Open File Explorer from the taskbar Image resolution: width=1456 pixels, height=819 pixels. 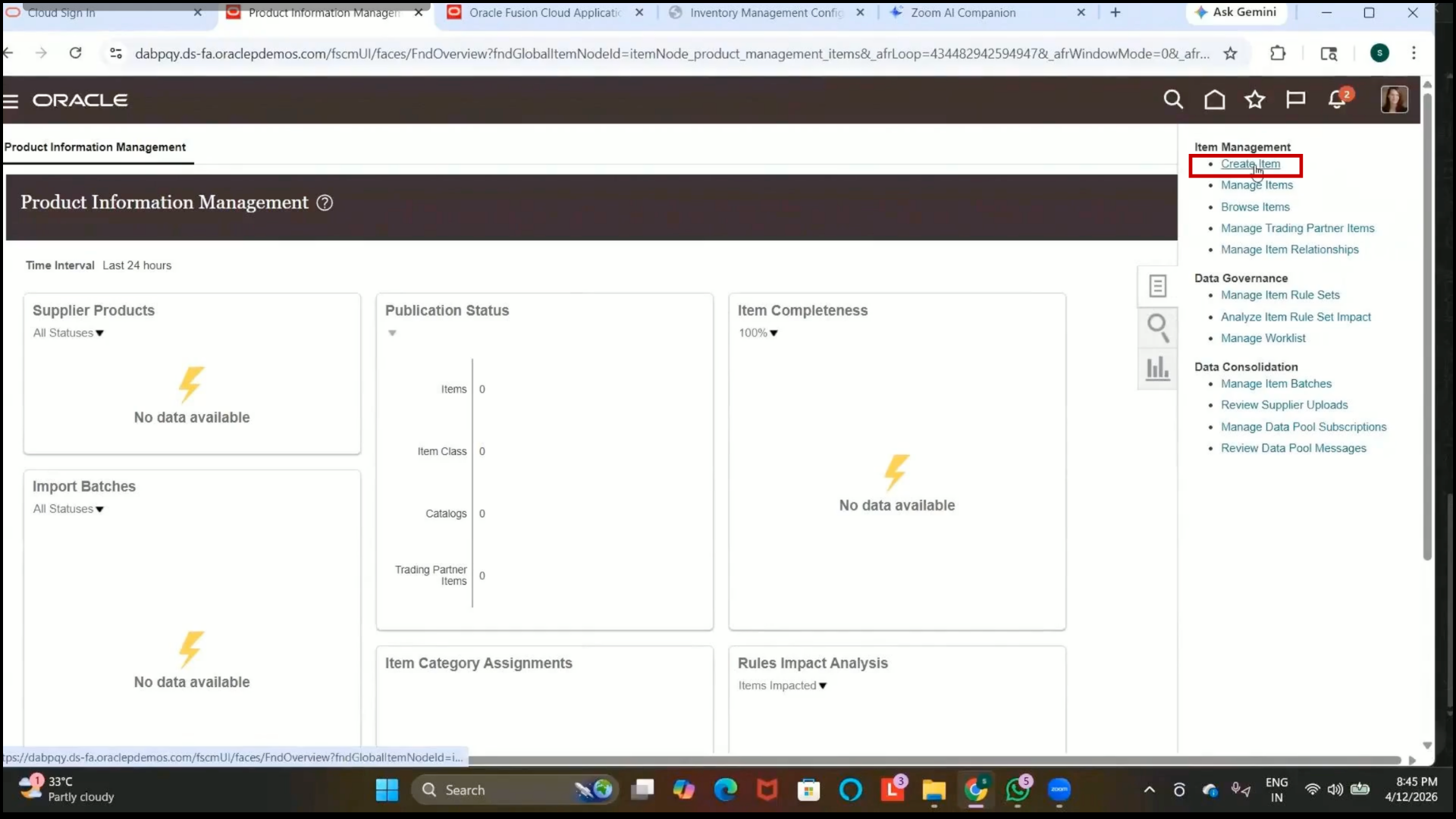tap(934, 790)
